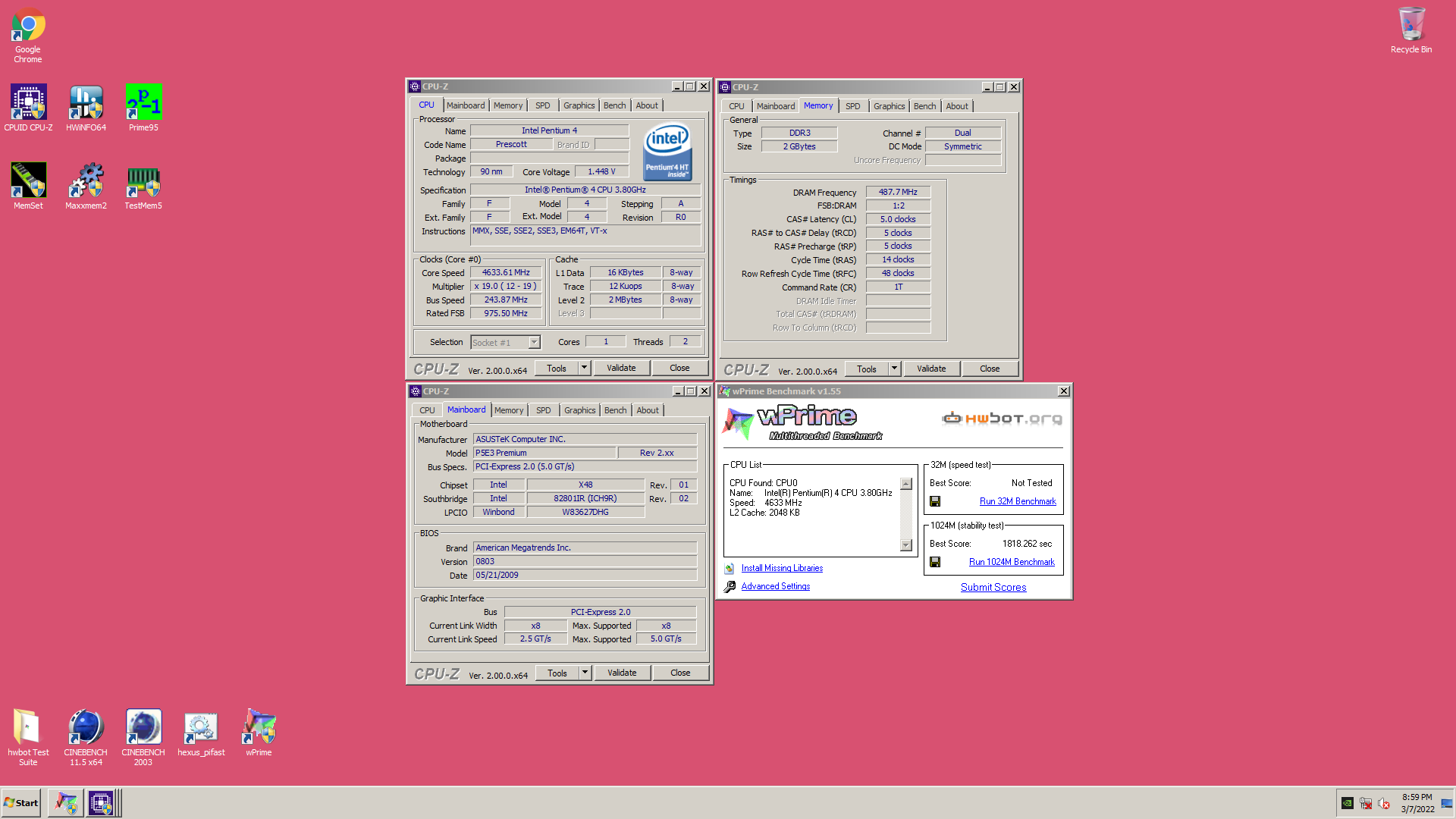The height and width of the screenshot is (819, 1456).
Task: Expand Tools dropdown arrow in Mainboard window
Action: 585,673
